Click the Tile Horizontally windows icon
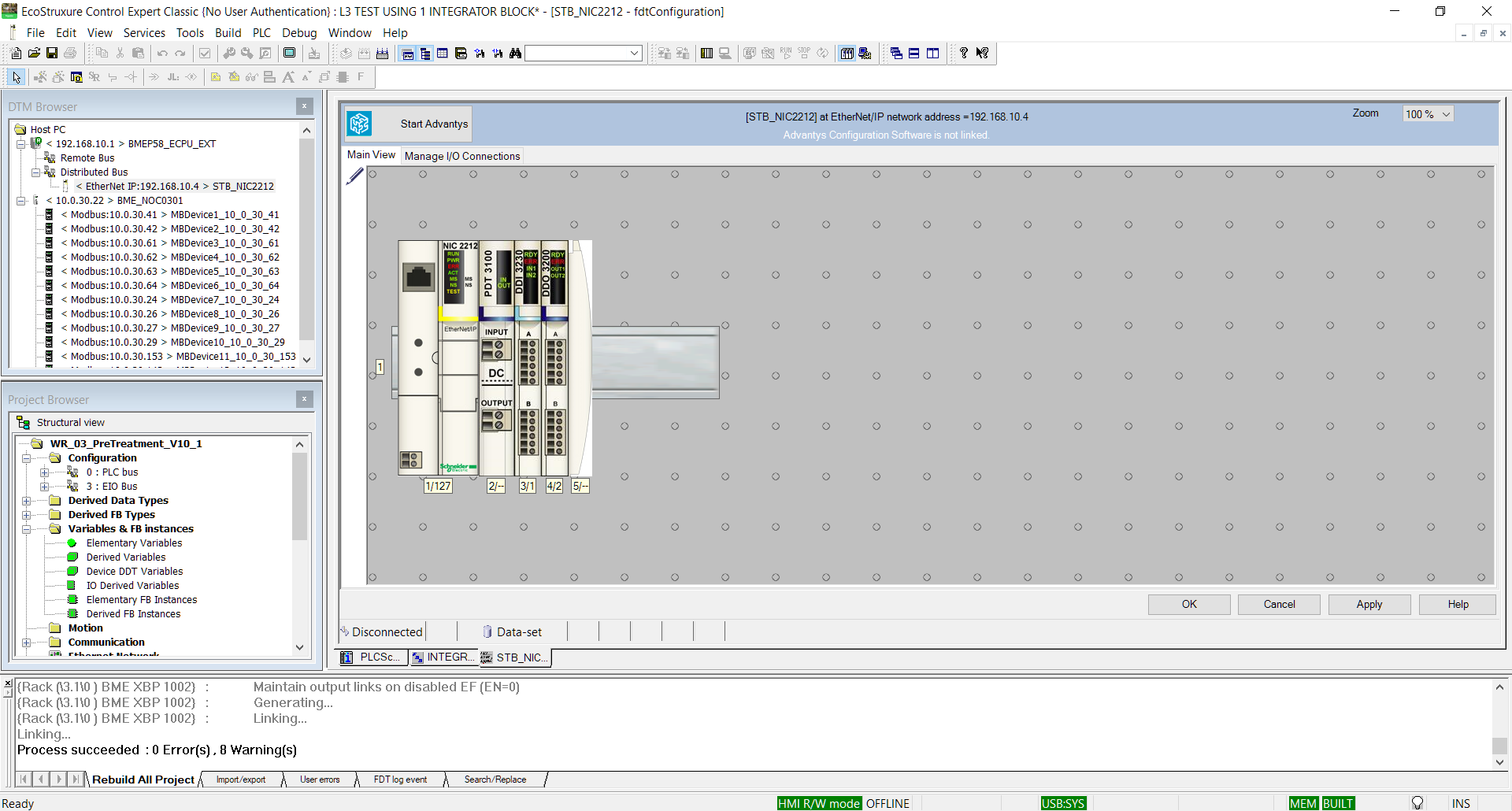 coord(914,54)
